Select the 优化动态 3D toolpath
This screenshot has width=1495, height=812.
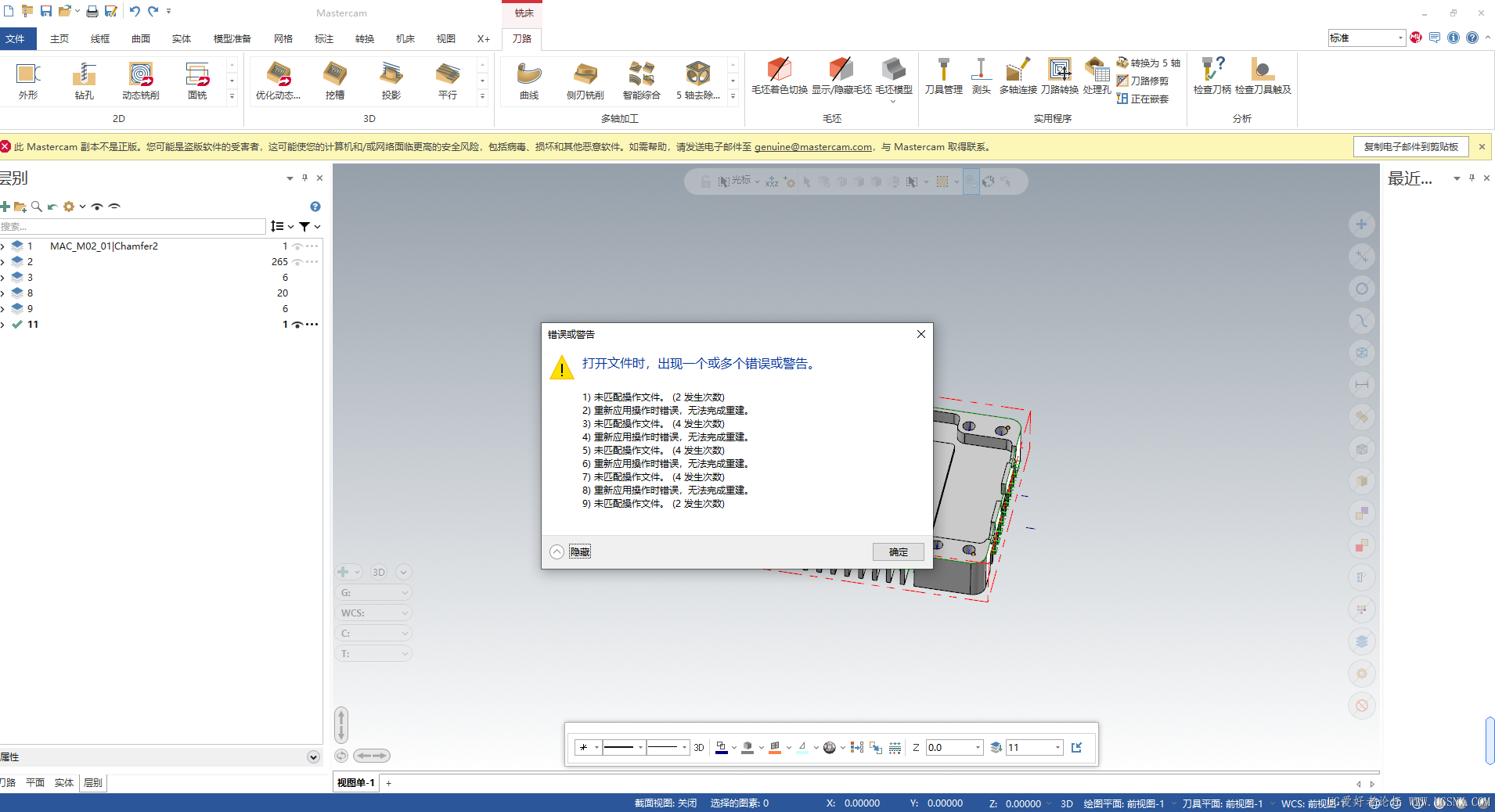click(x=278, y=81)
